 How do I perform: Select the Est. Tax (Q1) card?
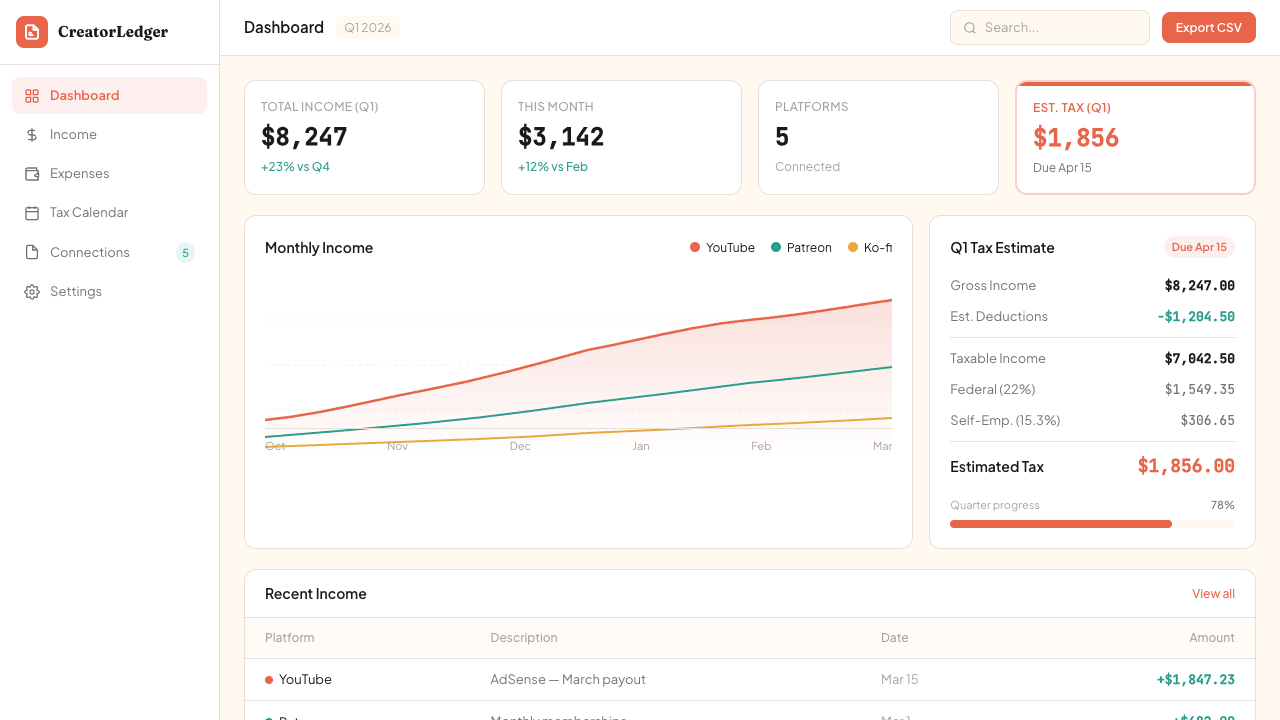(1135, 137)
